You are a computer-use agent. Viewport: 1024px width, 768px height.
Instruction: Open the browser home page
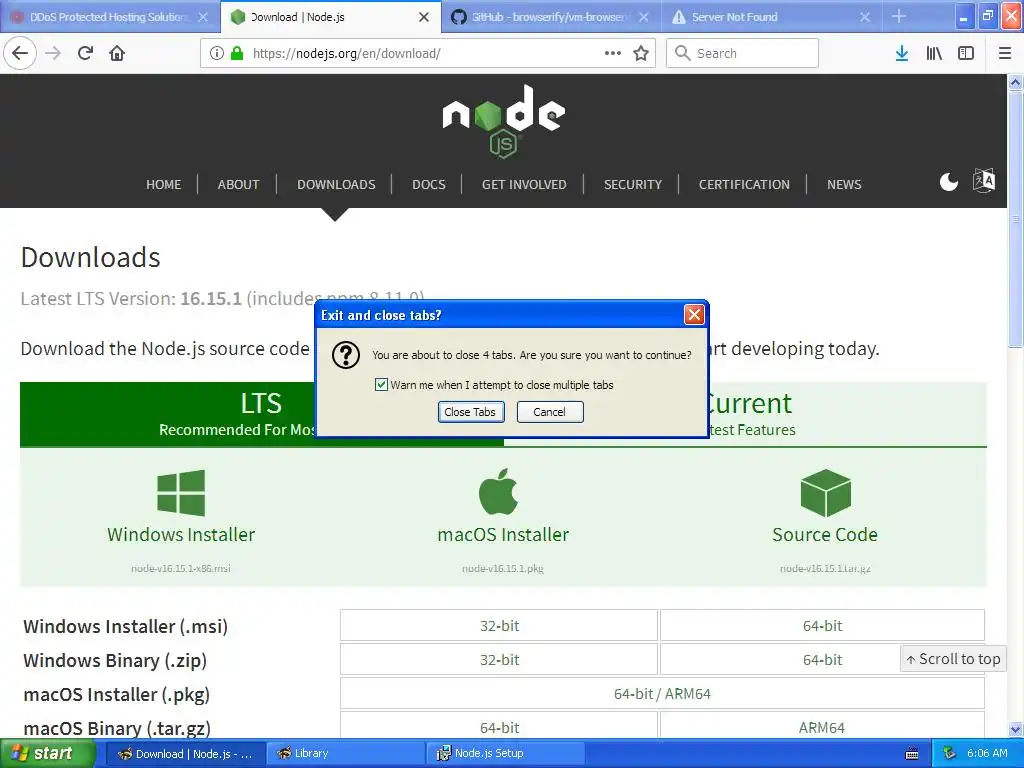[117, 53]
